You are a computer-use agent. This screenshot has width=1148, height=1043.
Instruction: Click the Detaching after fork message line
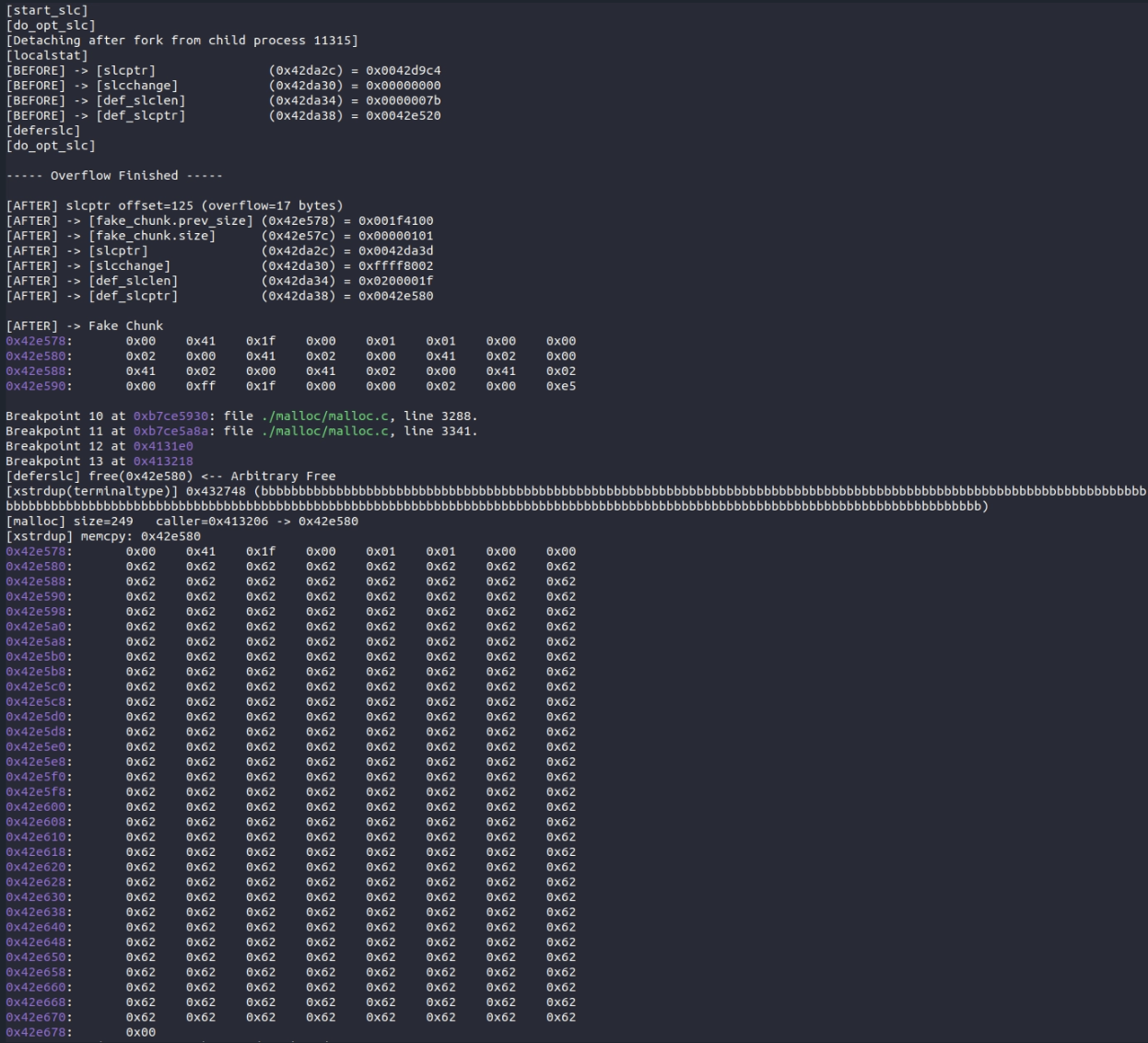point(182,41)
